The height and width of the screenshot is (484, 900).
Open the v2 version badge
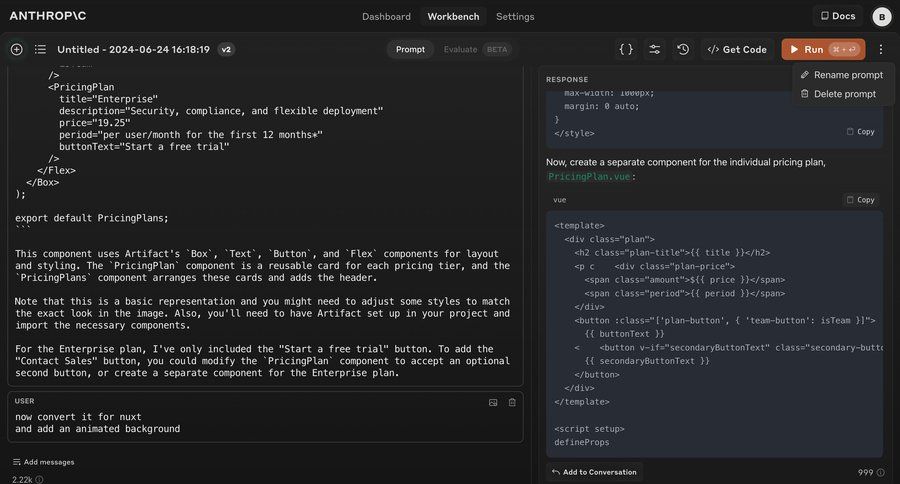click(226, 49)
